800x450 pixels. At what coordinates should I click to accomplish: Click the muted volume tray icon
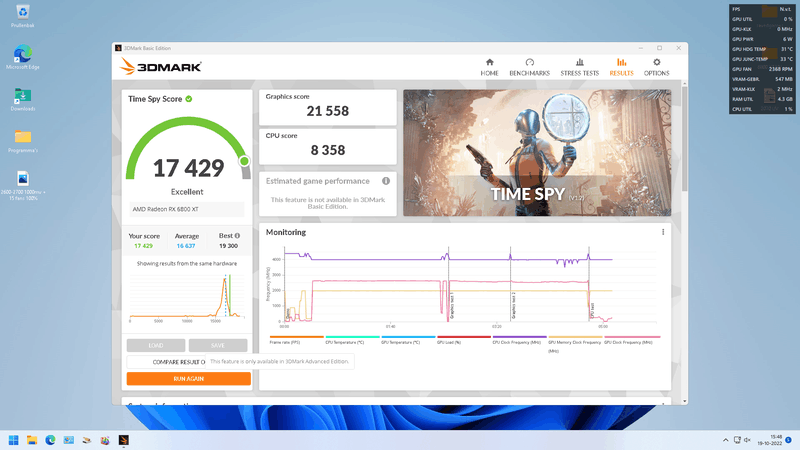pyautogui.click(x=747, y=440)
